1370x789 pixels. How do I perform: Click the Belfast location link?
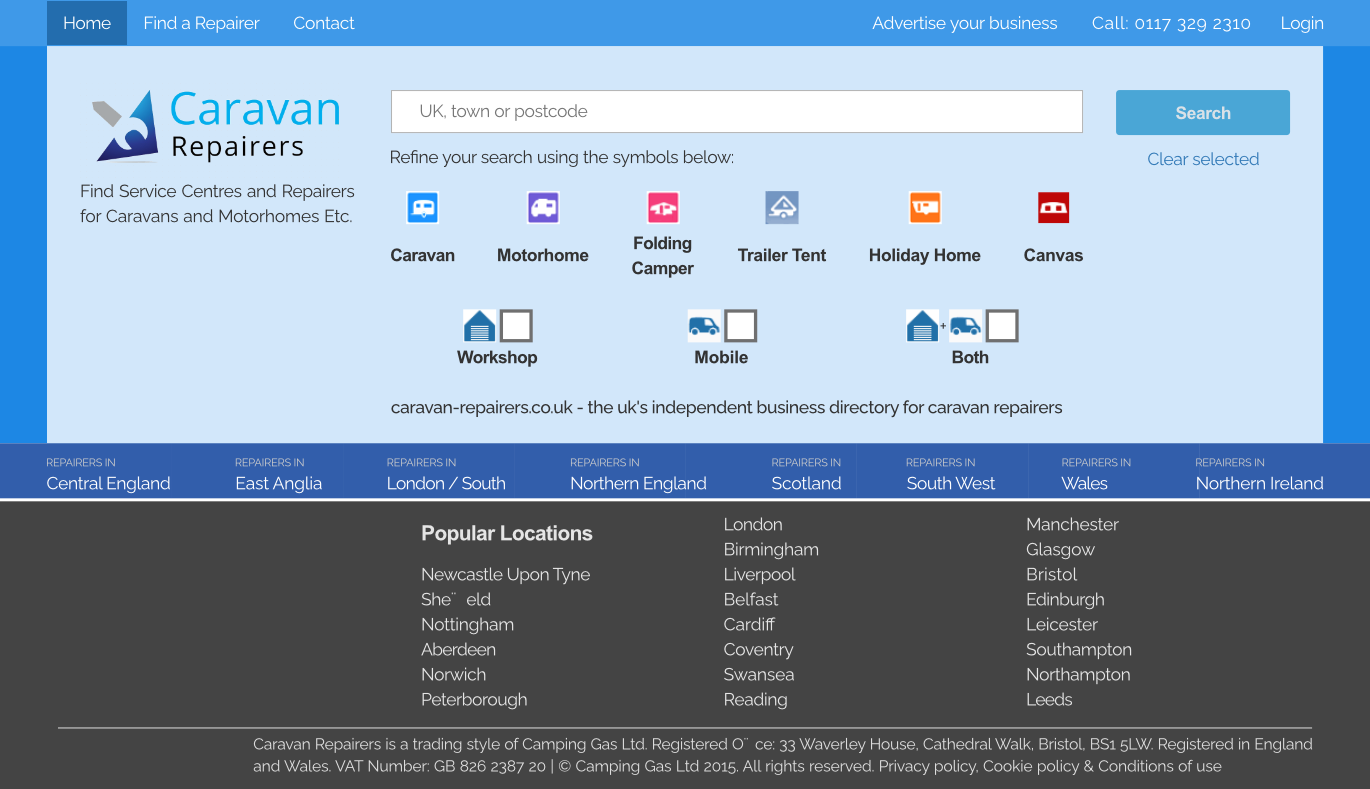click(x=751, y=599)
